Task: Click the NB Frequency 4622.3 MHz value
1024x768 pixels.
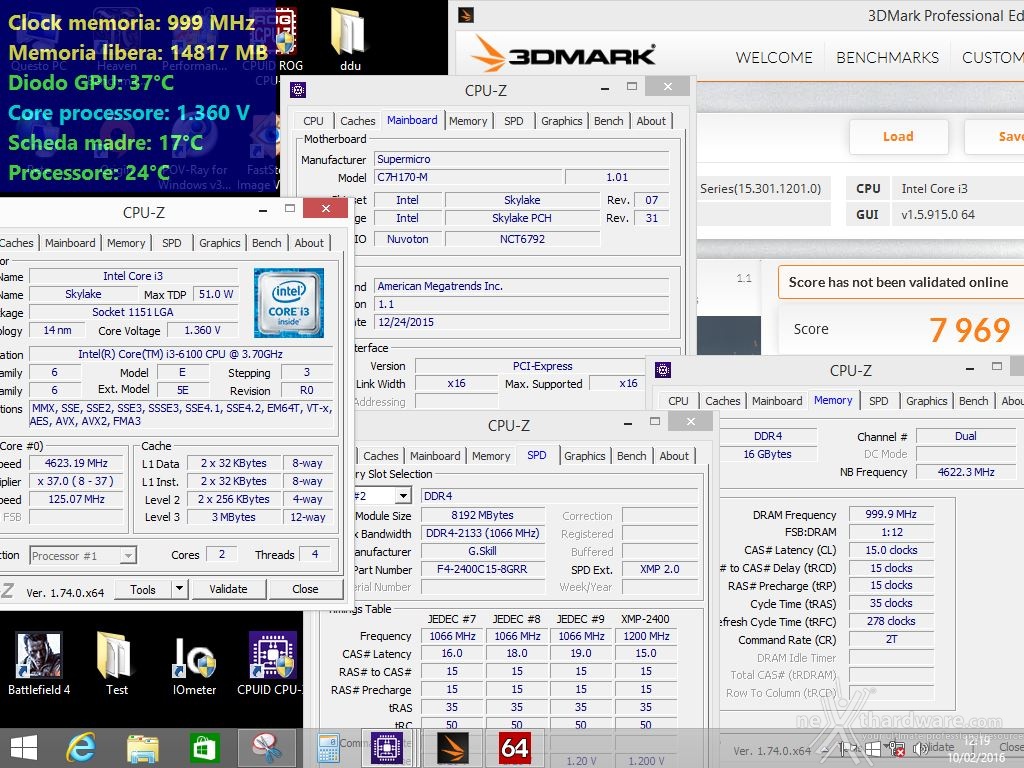Action: 966,472
